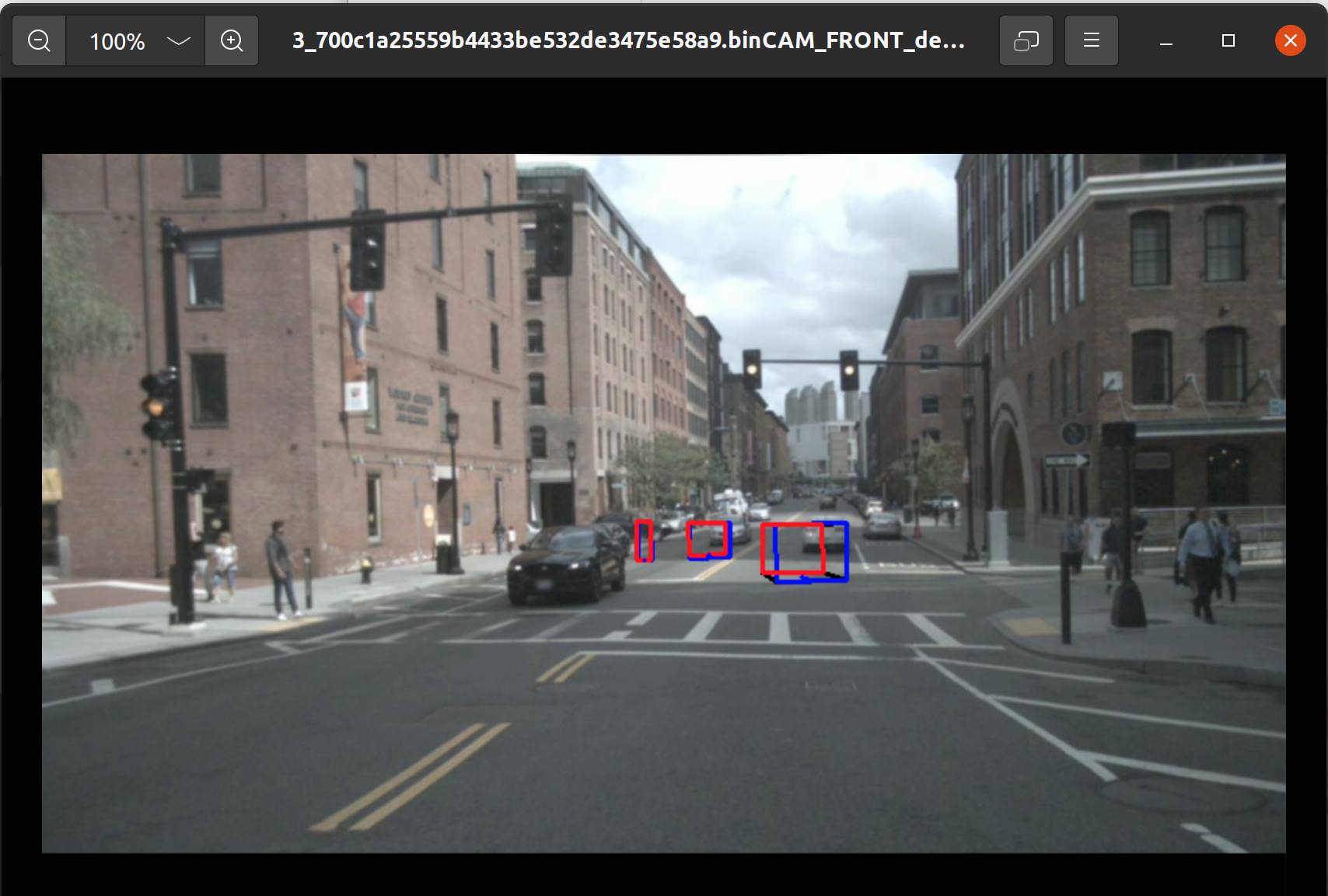Click the yellow fire hydrant on the sidewalk
The height and width of the screenshot is (896, 1328).
[x=366, y=569]
